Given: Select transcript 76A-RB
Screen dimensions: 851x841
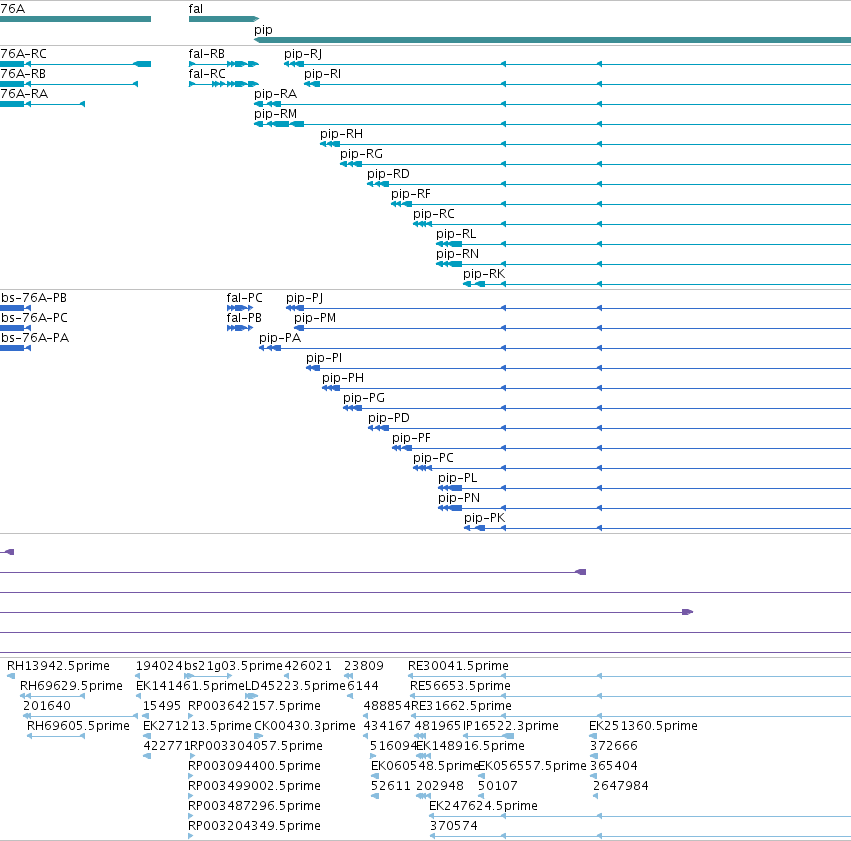Looking at the screenshot, I should pyautogui.click(x=23, y=74).
